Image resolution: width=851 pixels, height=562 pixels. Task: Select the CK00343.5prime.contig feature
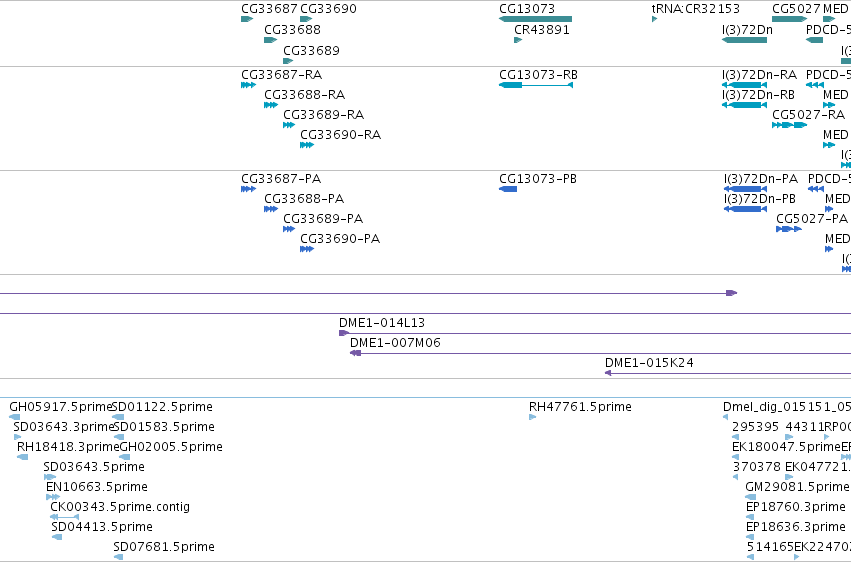(x=65, y=517)
